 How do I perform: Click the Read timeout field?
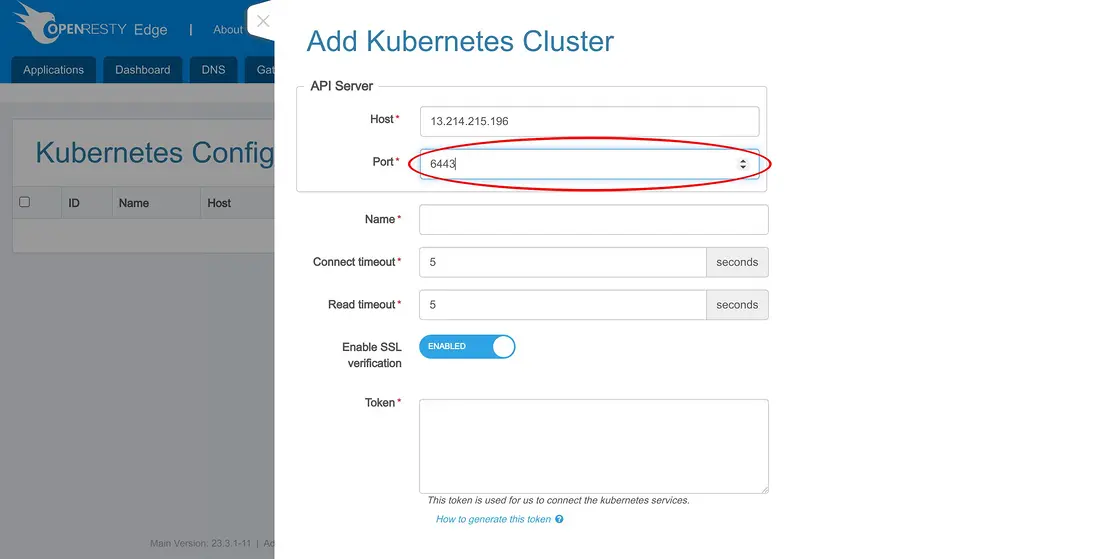[562, 305]
